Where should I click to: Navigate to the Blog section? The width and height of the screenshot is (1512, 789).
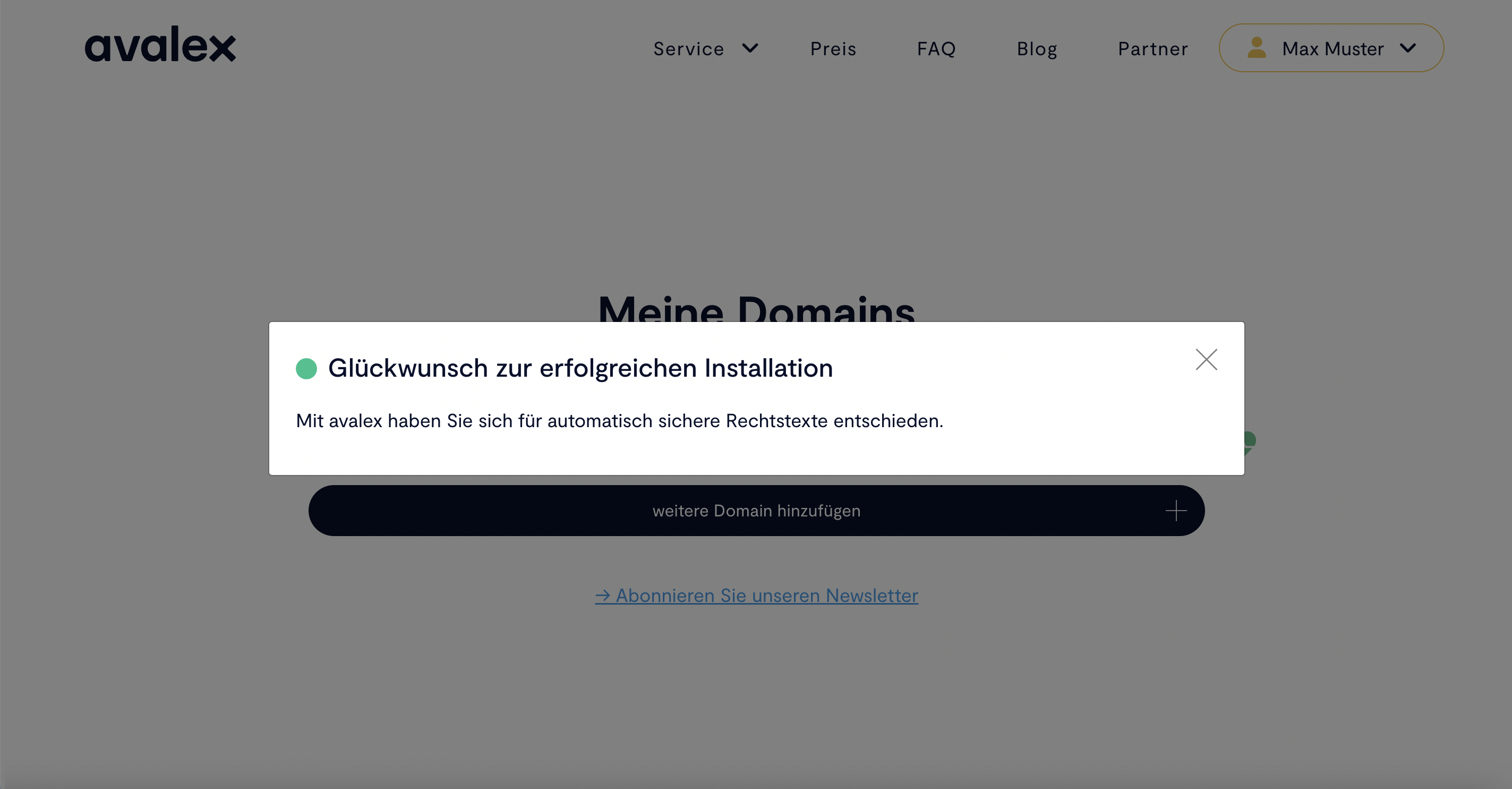click(x=1037, y=49)
